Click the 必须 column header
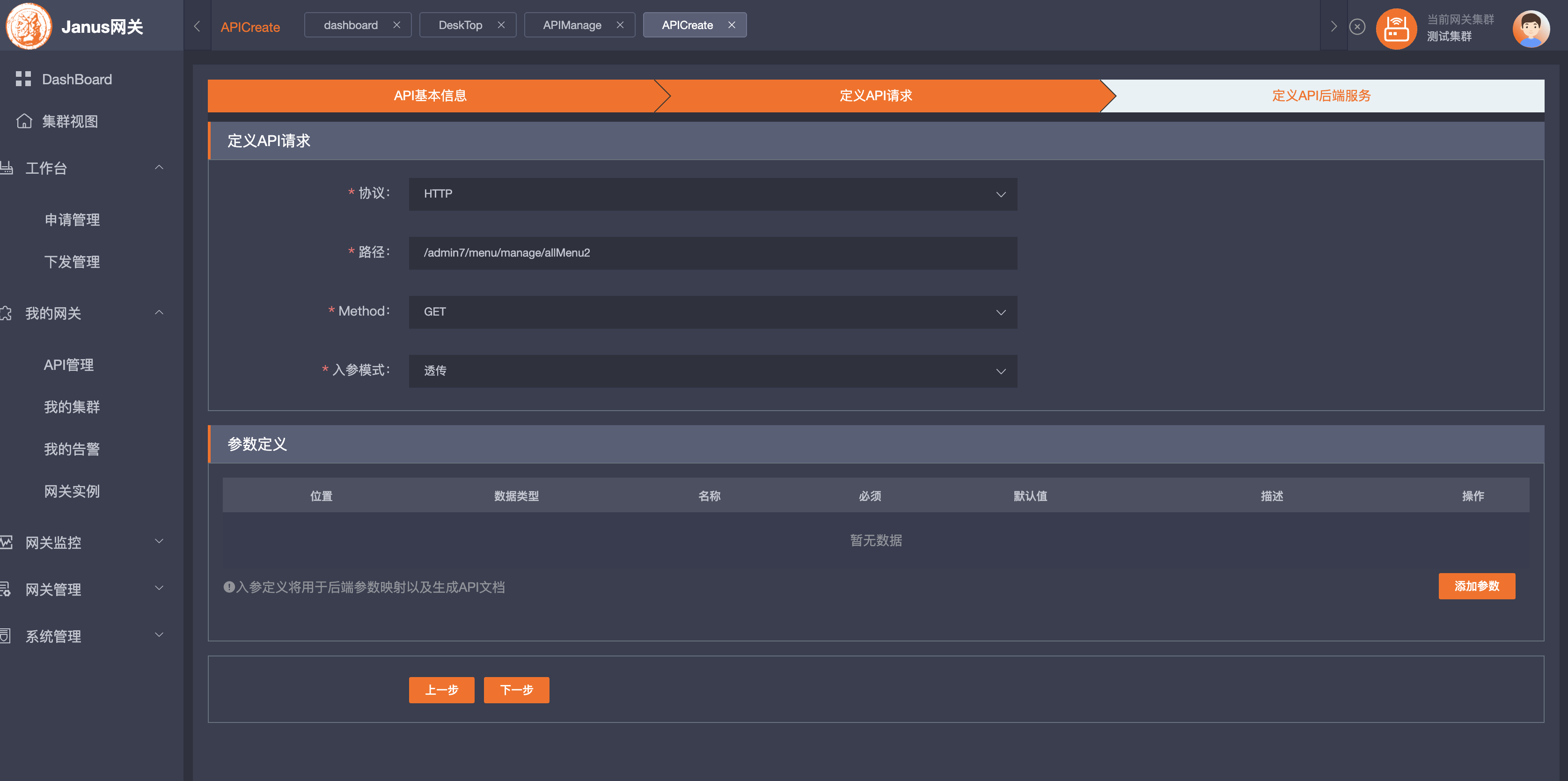This screenshot has width=1568, height=781. coord(870,495)
